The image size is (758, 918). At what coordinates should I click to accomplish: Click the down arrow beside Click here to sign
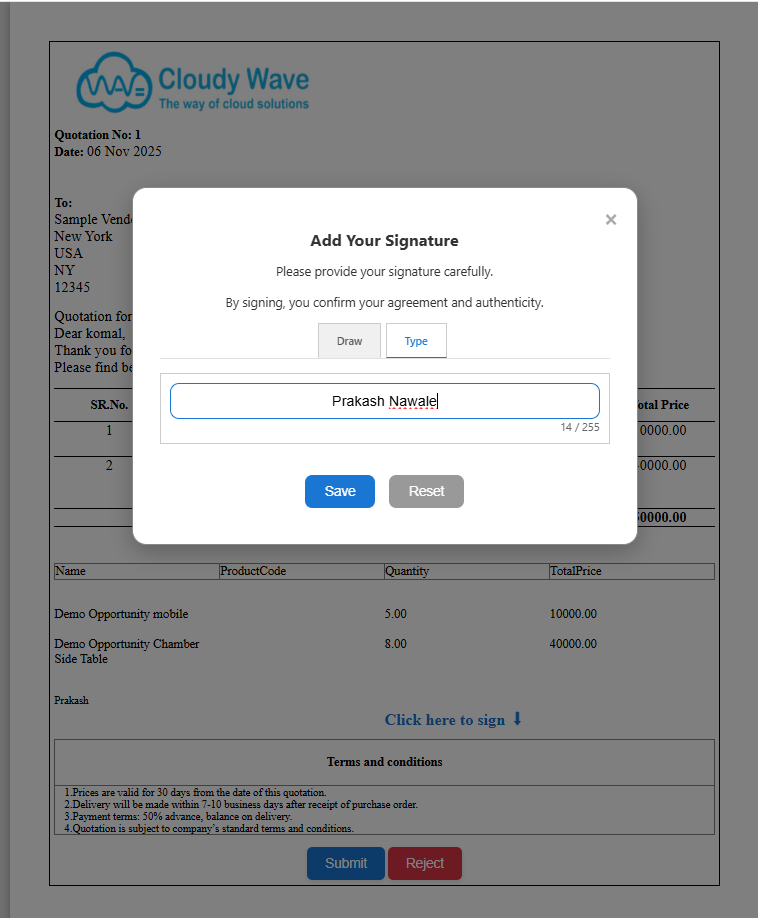point(517,719)
